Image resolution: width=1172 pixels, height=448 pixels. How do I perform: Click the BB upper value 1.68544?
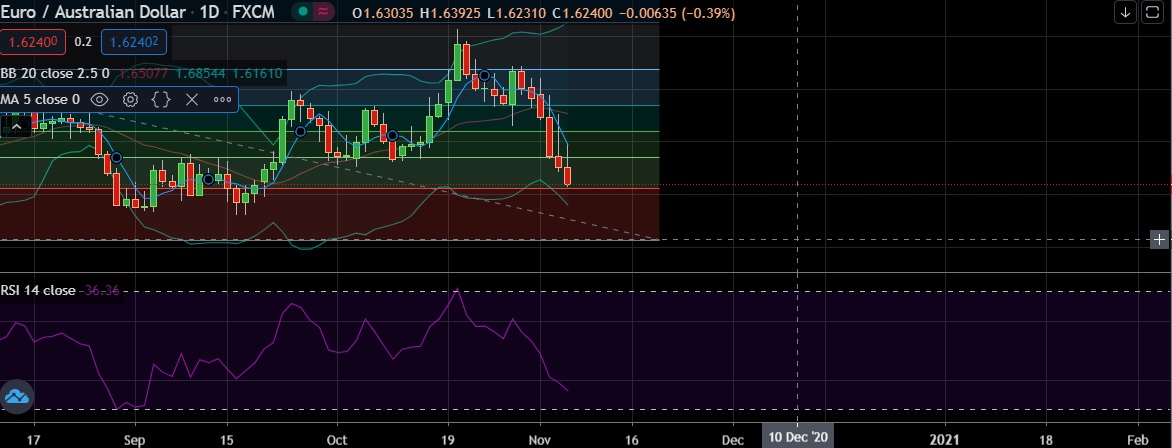coord(201,73)
